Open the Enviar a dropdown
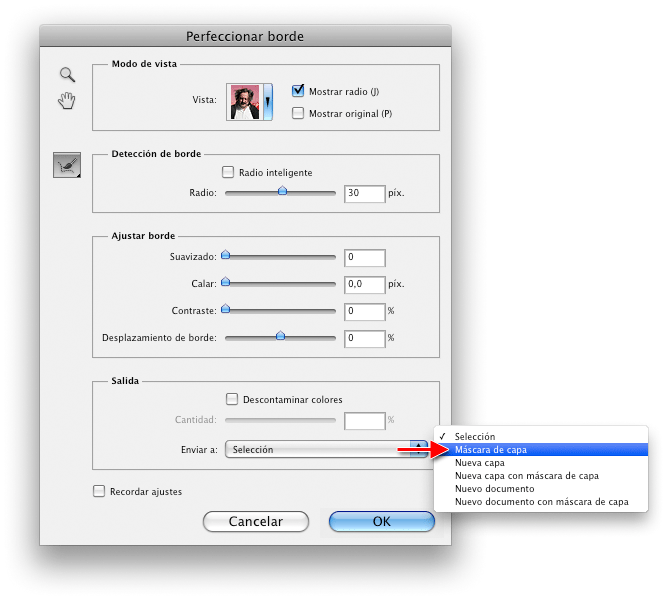This screenshot has width=665, height=600. click(x=326, y=450)
